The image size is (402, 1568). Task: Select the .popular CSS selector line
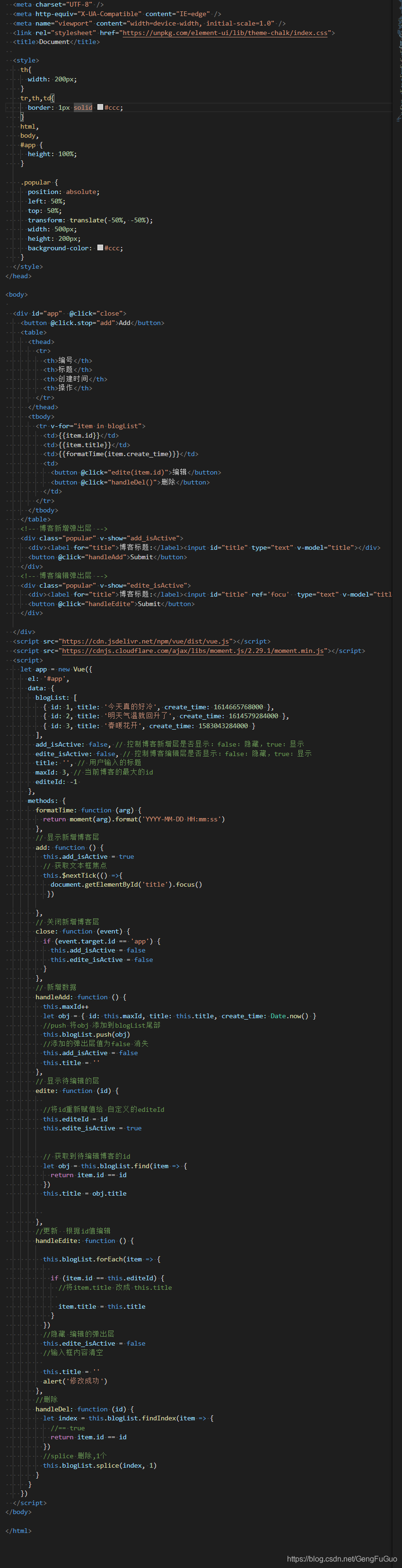(40, 182)
